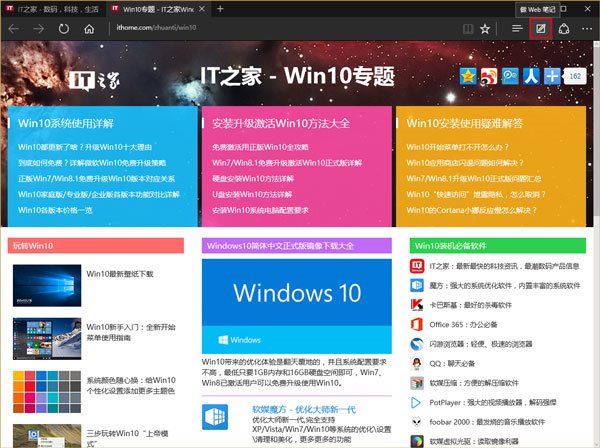Open 软媒魔方 - 优化大师新一代 link

tap(304, 410)
